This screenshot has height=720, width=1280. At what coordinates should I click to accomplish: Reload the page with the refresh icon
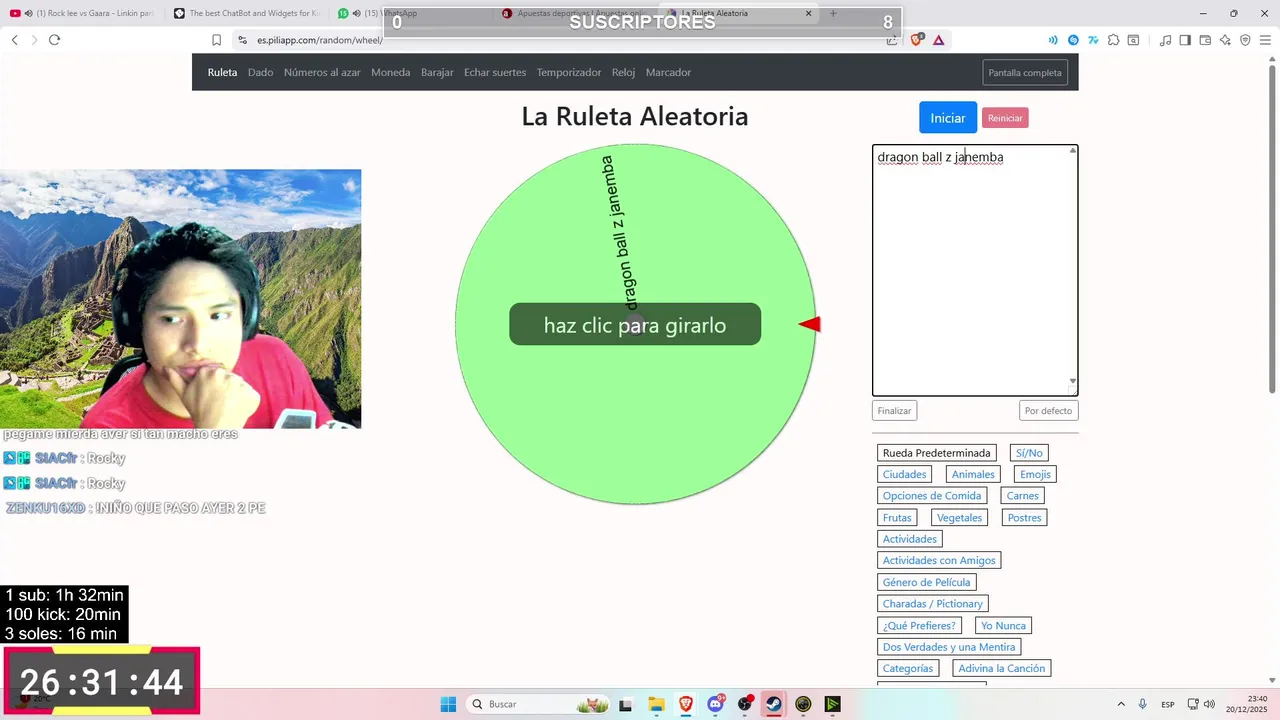tap(54, 40)
